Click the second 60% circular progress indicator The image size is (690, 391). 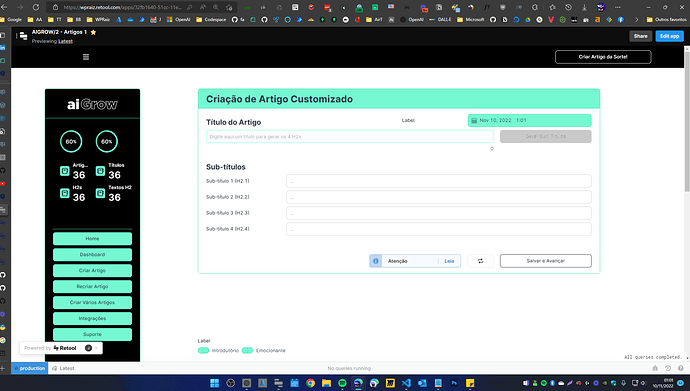coord(106,142)
